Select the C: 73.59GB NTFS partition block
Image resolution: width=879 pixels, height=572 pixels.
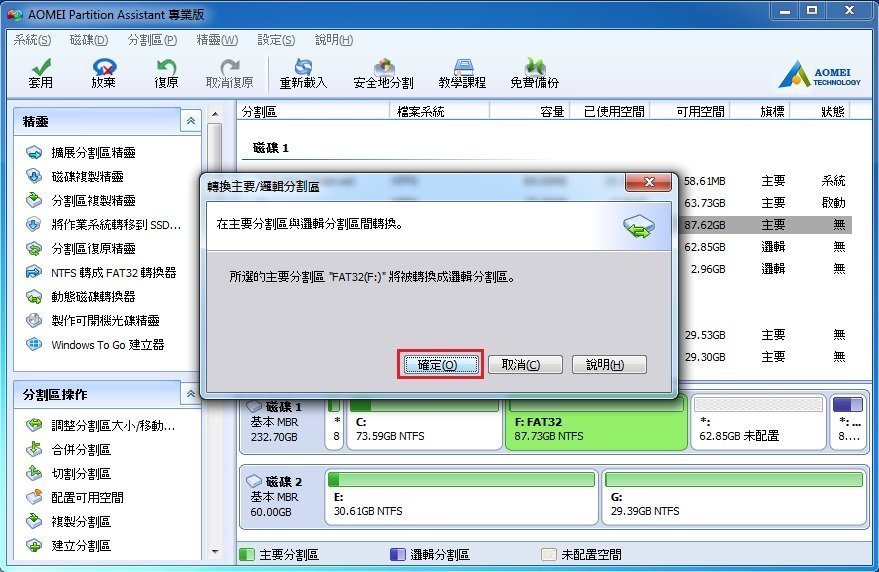pos(424,423)
